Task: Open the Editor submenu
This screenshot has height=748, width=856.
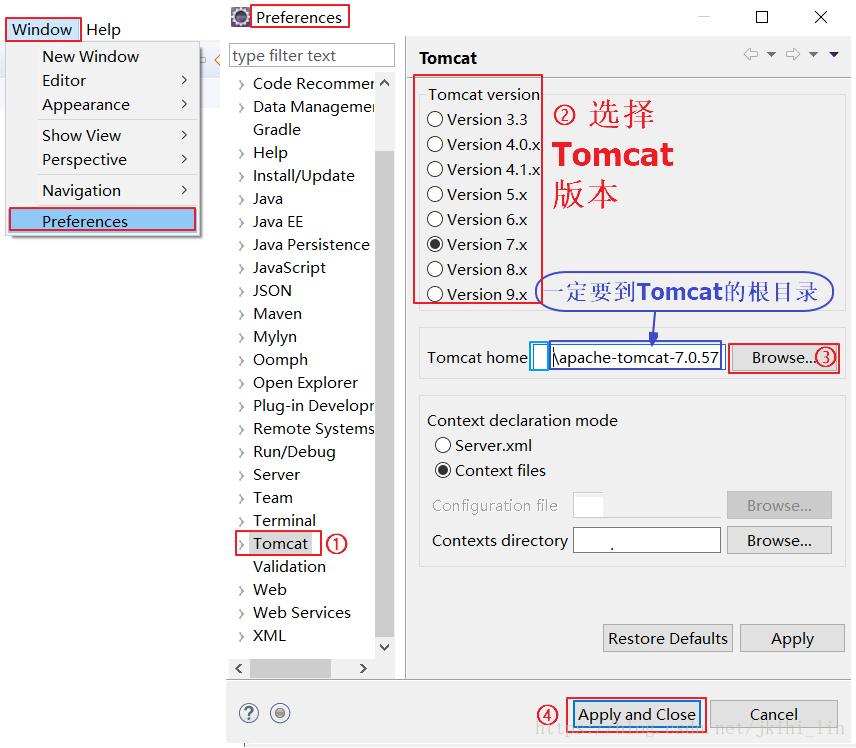Action: coord(103,80)
